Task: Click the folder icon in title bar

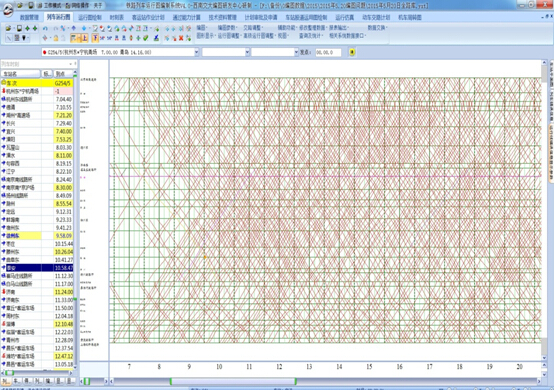Action: point(20,5)
